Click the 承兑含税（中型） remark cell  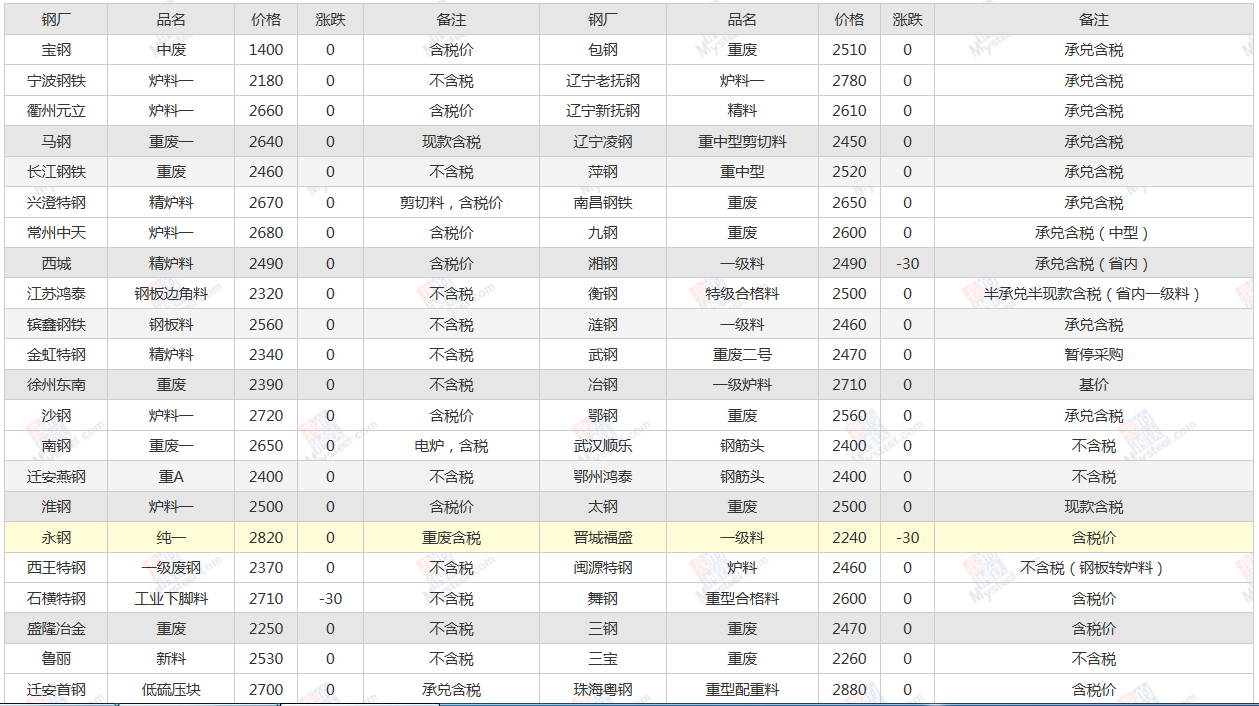pyautogui.click(x=1093, y=233)
